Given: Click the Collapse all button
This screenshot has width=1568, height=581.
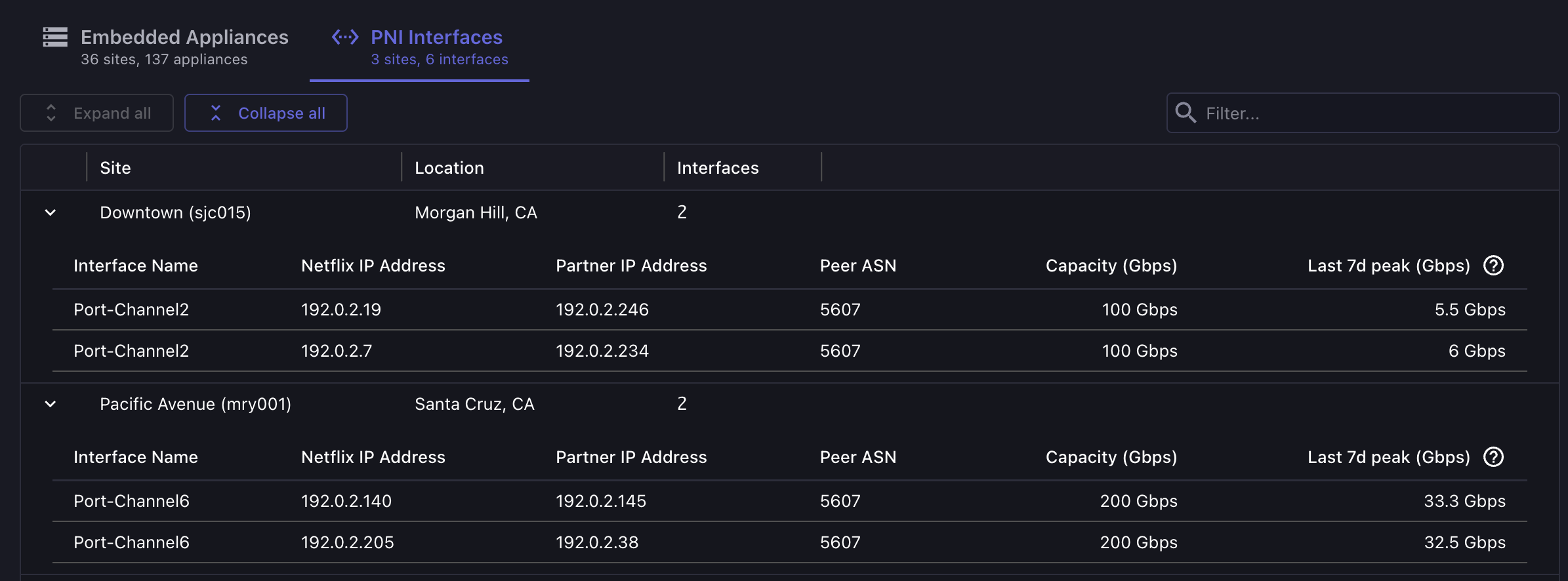Looking at the screenshot, I should point(266,113).
